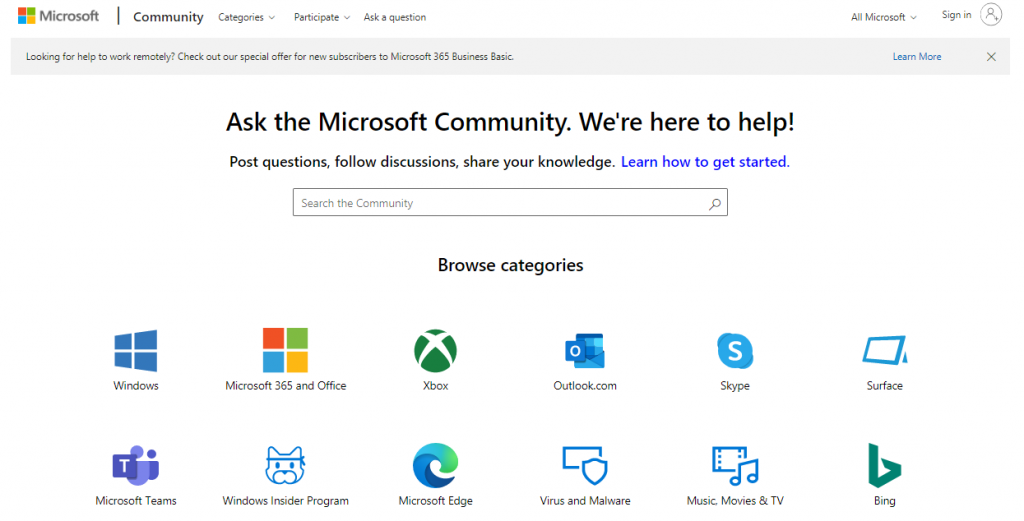Click the Xbox label text
Image resolution: width=1024 pixels, height=521 pixels.
(x=436, y=386)
